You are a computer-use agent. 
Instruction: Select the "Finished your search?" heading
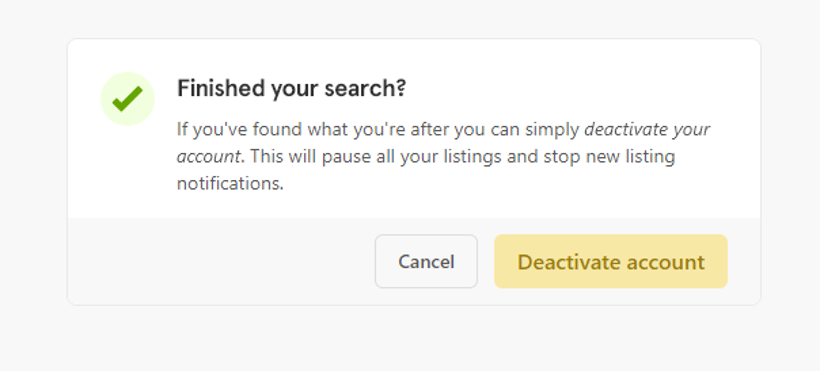[291, 88]
